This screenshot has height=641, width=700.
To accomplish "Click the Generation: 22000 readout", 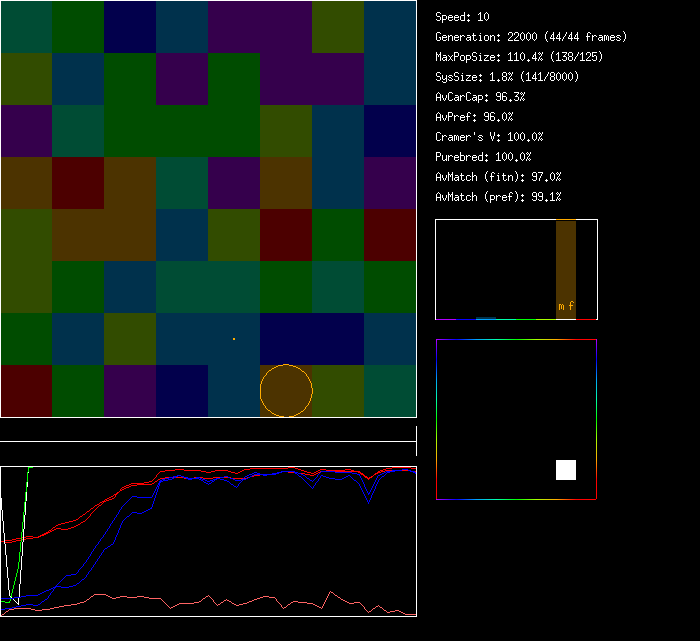I will click(531, 37).
